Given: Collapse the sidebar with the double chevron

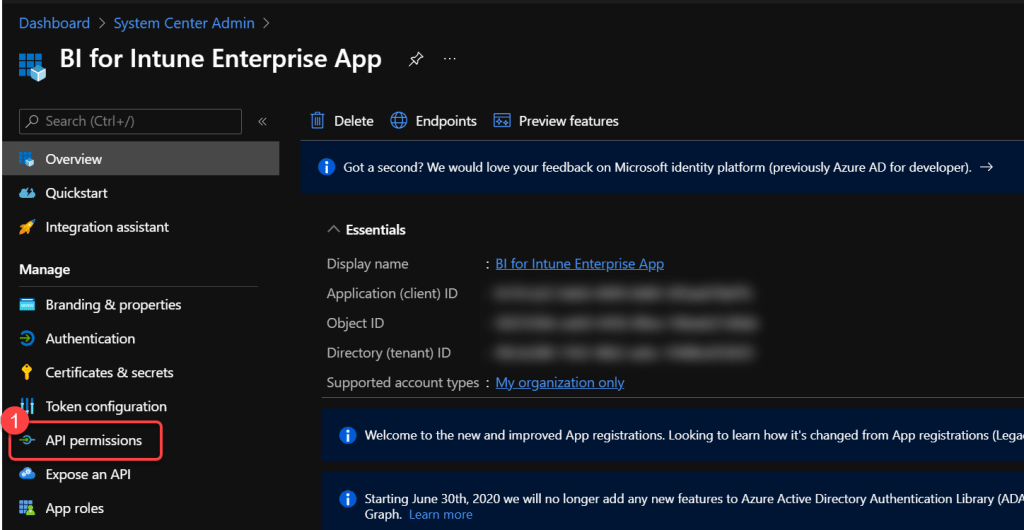Looking at the screenshot, I should pos(262,121).
